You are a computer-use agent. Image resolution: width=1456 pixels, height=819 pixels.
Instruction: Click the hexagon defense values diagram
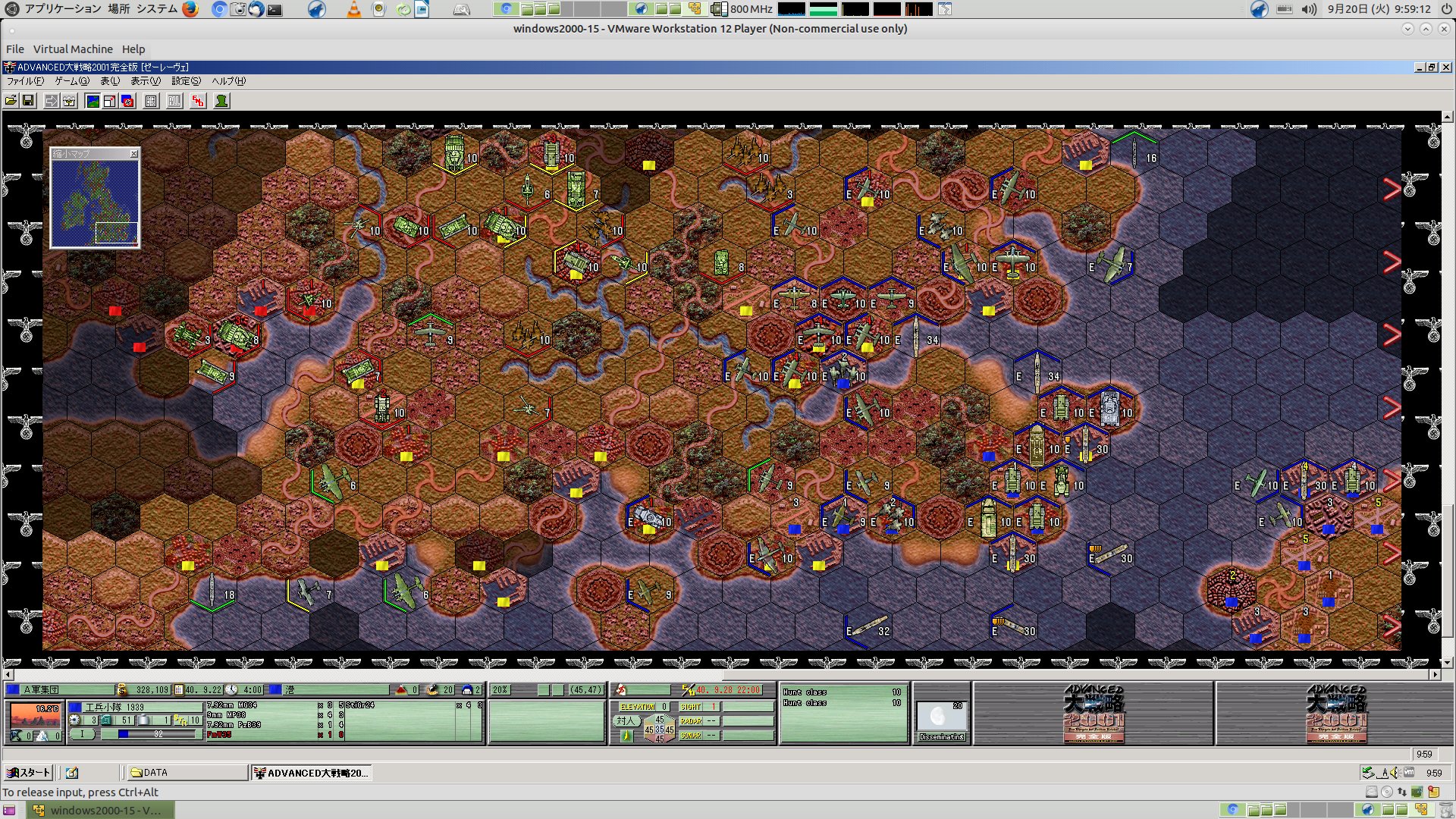pos(659,730)
